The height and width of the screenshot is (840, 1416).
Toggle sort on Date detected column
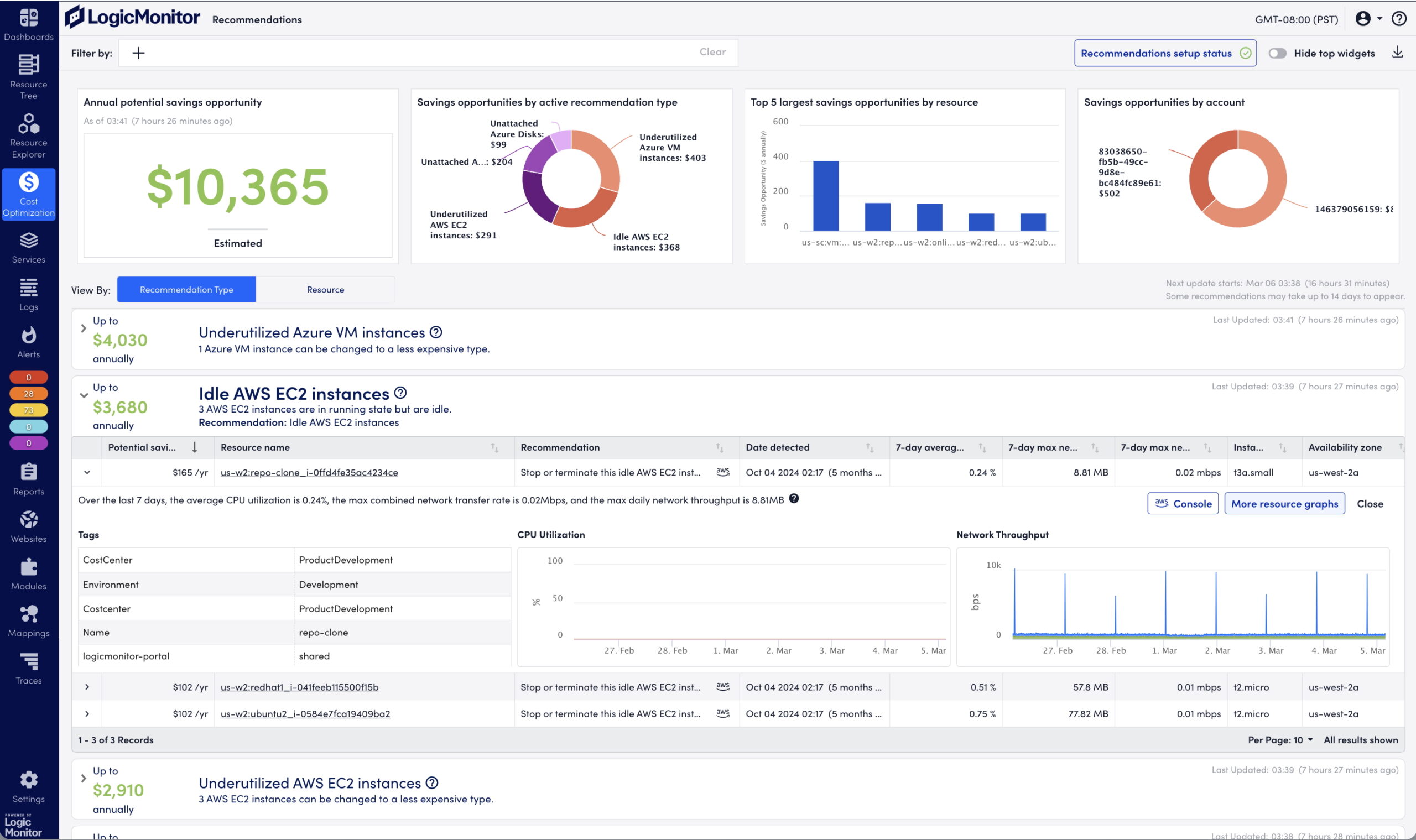click(x=869, y=448)
